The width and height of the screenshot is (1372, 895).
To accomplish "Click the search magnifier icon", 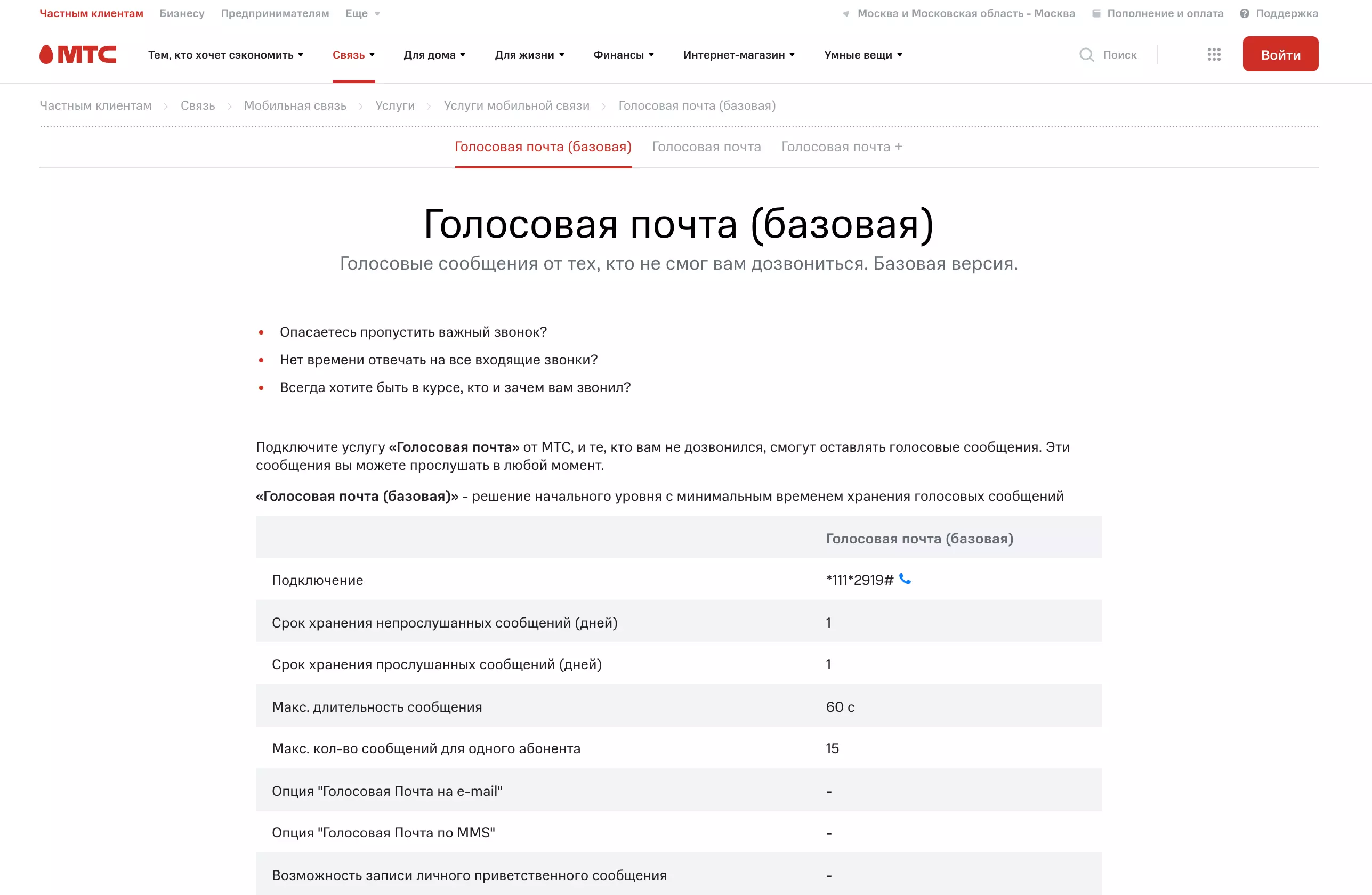I will [x=1086, y=55].
